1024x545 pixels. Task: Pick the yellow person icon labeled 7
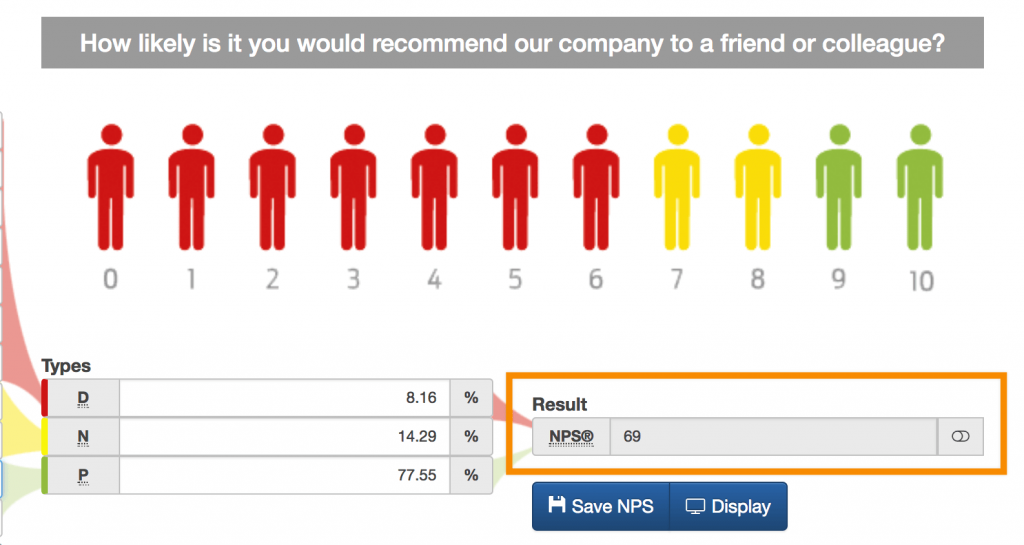coord(677,187)
